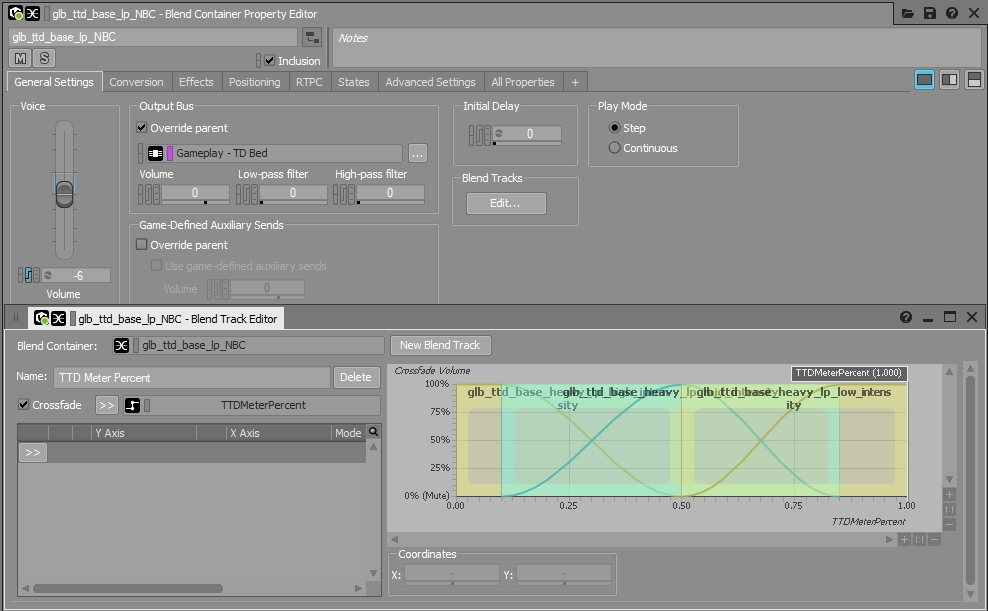This screenshot has width=988, height=611.
Task: Open help for the Property Editor
Action: [951, 13]
